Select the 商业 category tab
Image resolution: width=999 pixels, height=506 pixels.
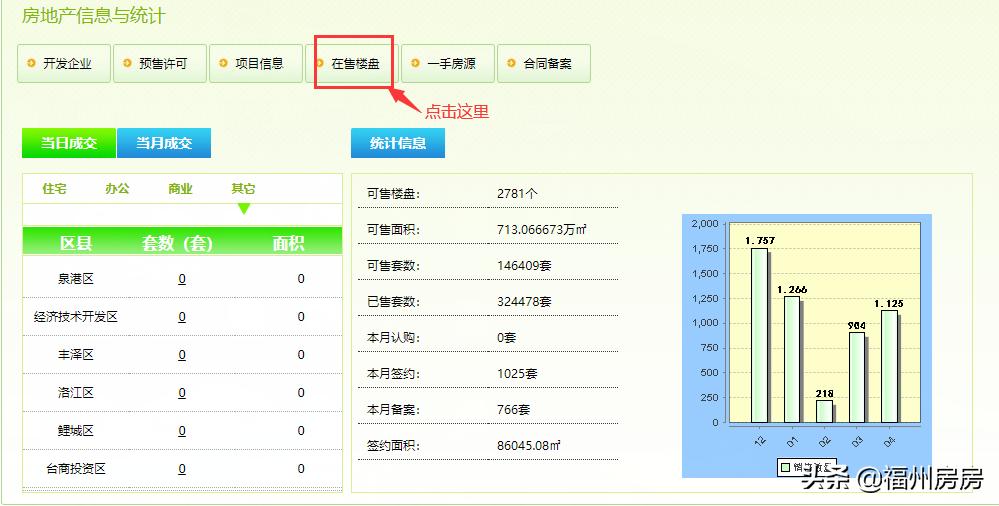[x=180, y=188]
